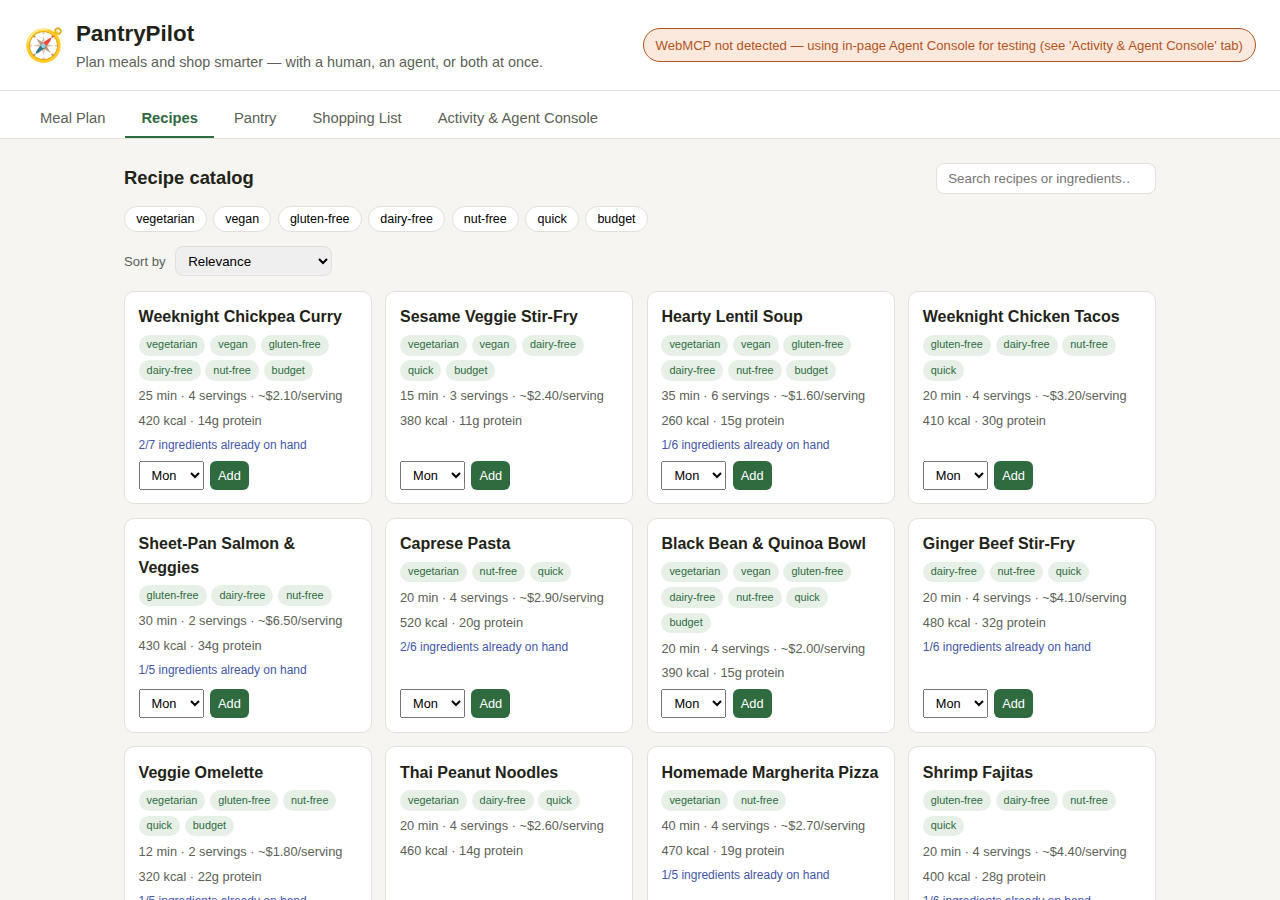Open day dropdown for Sesame Veggie Stir-Fry

coord(432,475)
